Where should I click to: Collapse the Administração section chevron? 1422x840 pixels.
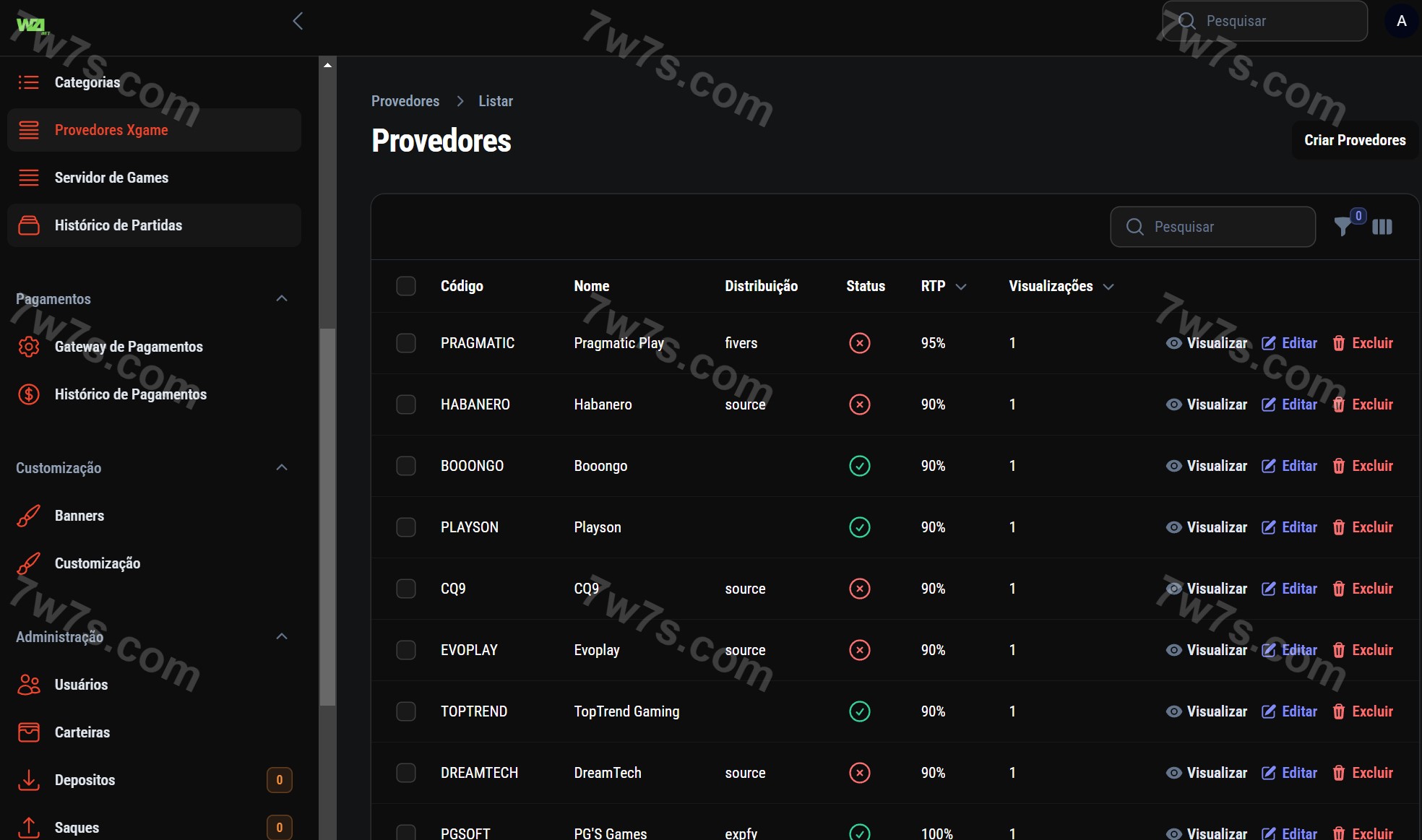[282, 637]
